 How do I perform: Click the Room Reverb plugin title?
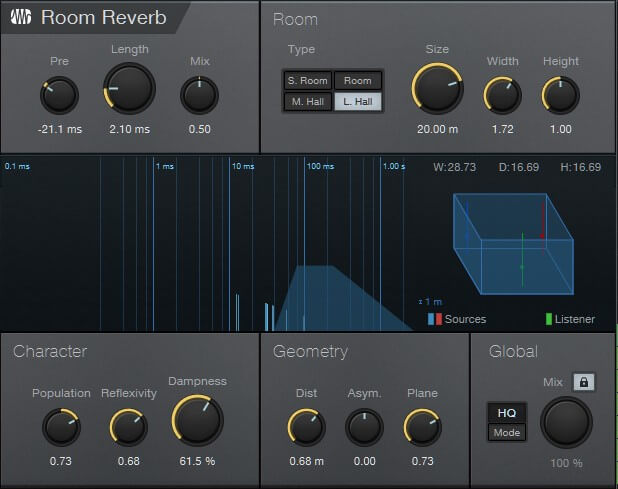coord(104,17)
